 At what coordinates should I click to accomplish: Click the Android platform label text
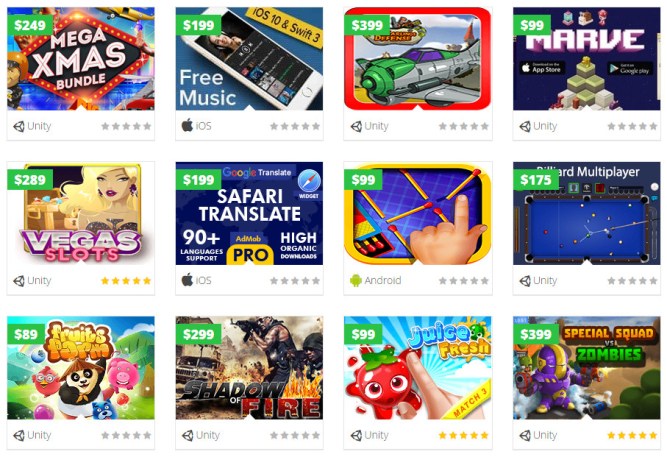click(x=383, y=280)
